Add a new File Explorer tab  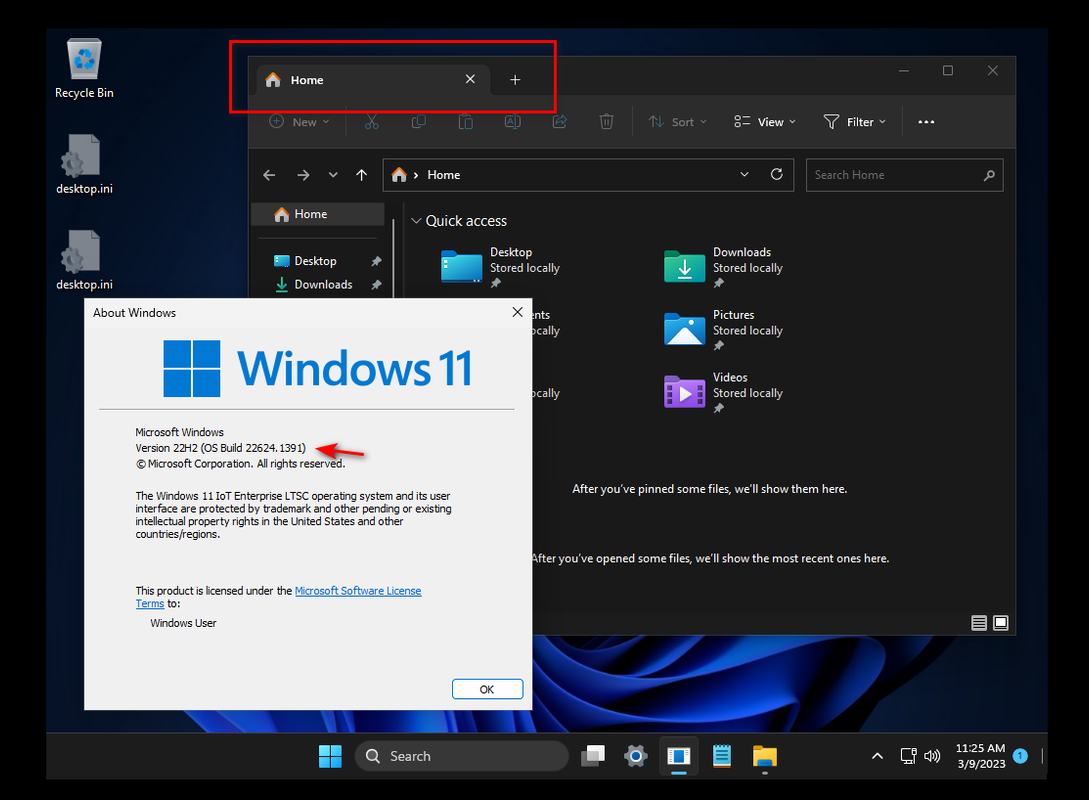tap(515, 80)
